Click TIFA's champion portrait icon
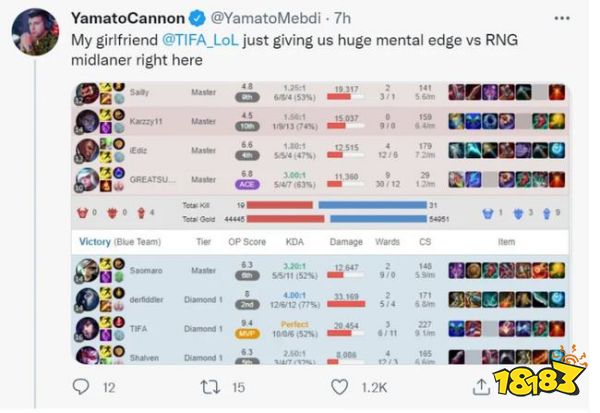 [87, 328]
